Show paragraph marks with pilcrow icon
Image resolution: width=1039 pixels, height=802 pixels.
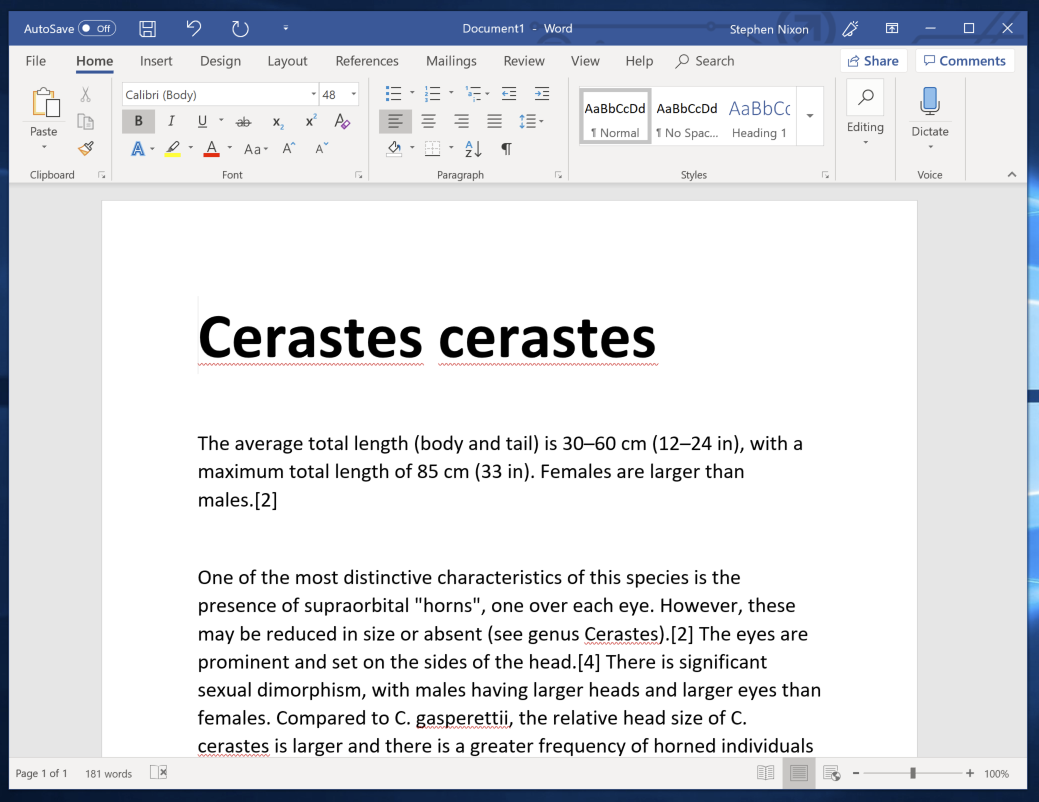point(506,148)
